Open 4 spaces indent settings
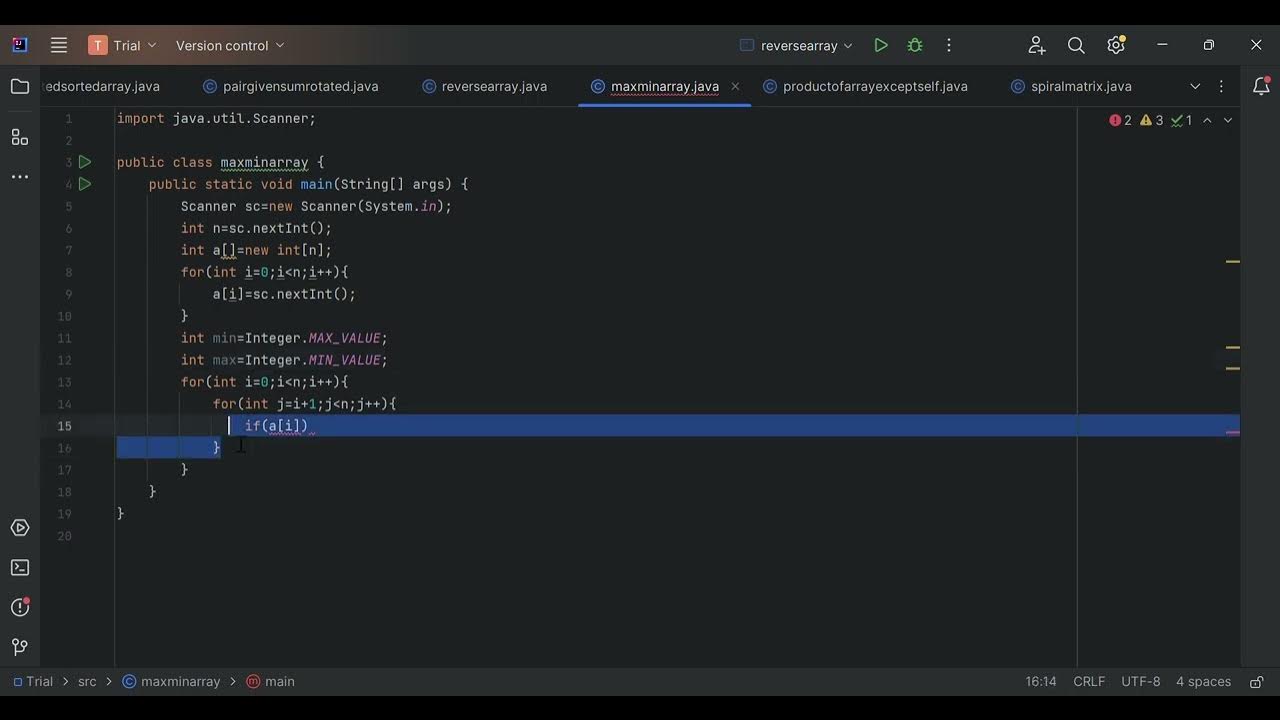The height and width of the screenshot is (720, 1280). tap(1203, 682)
